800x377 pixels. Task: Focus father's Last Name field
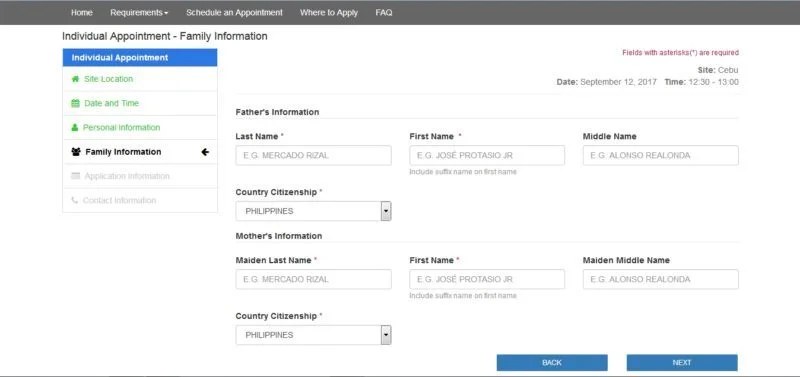(x=313, y=156)
